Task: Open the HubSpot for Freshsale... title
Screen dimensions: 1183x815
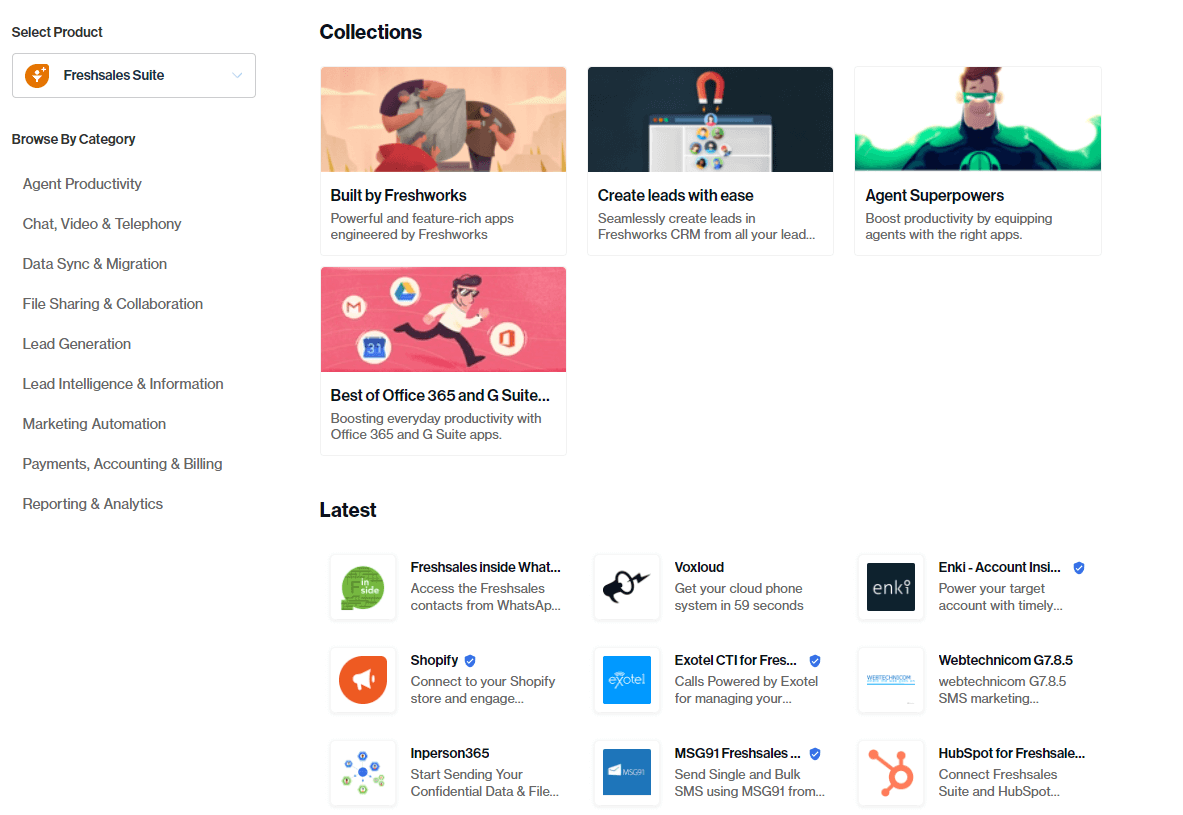Action: [x=1012, y=753]
